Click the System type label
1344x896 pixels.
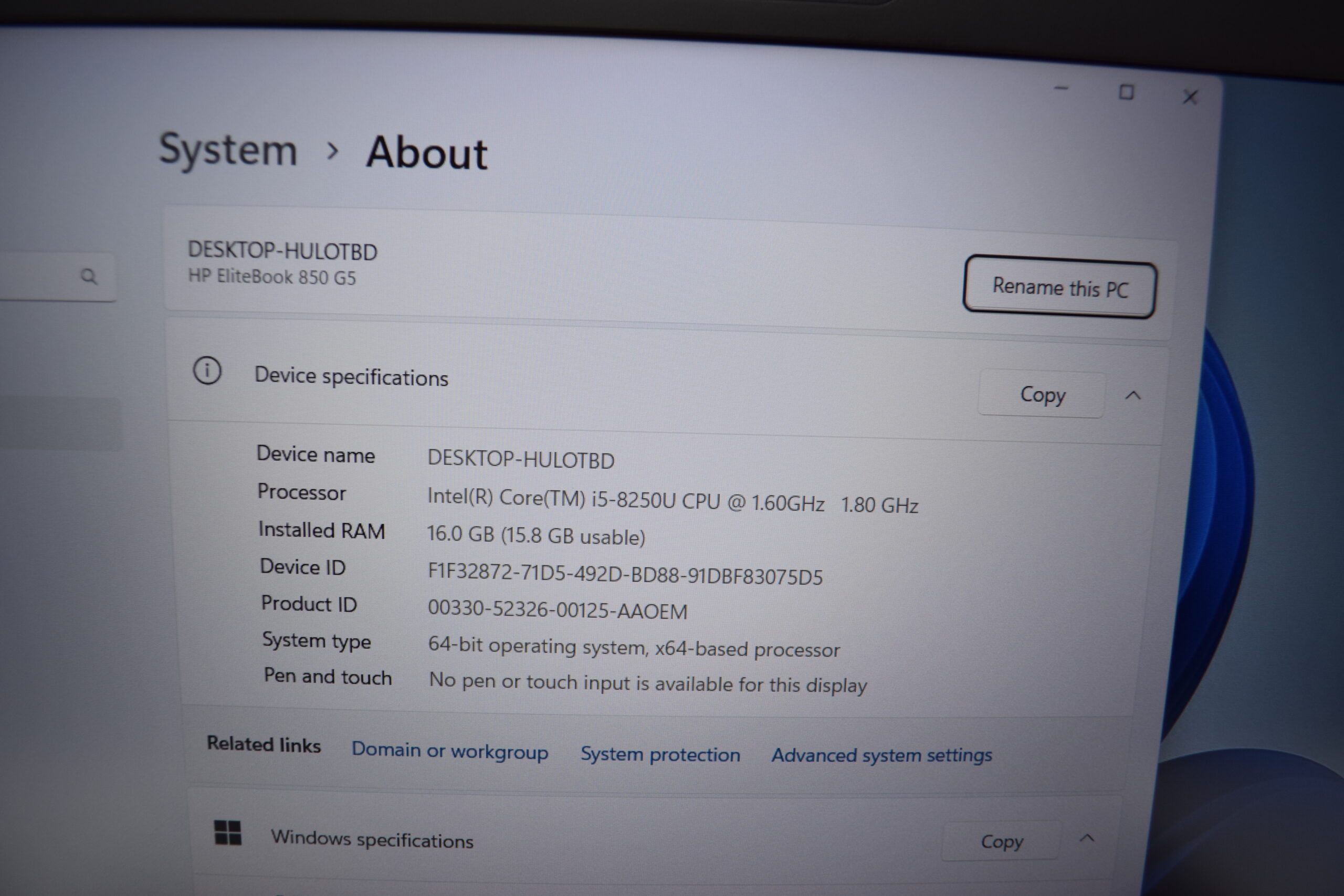point(317,640)
